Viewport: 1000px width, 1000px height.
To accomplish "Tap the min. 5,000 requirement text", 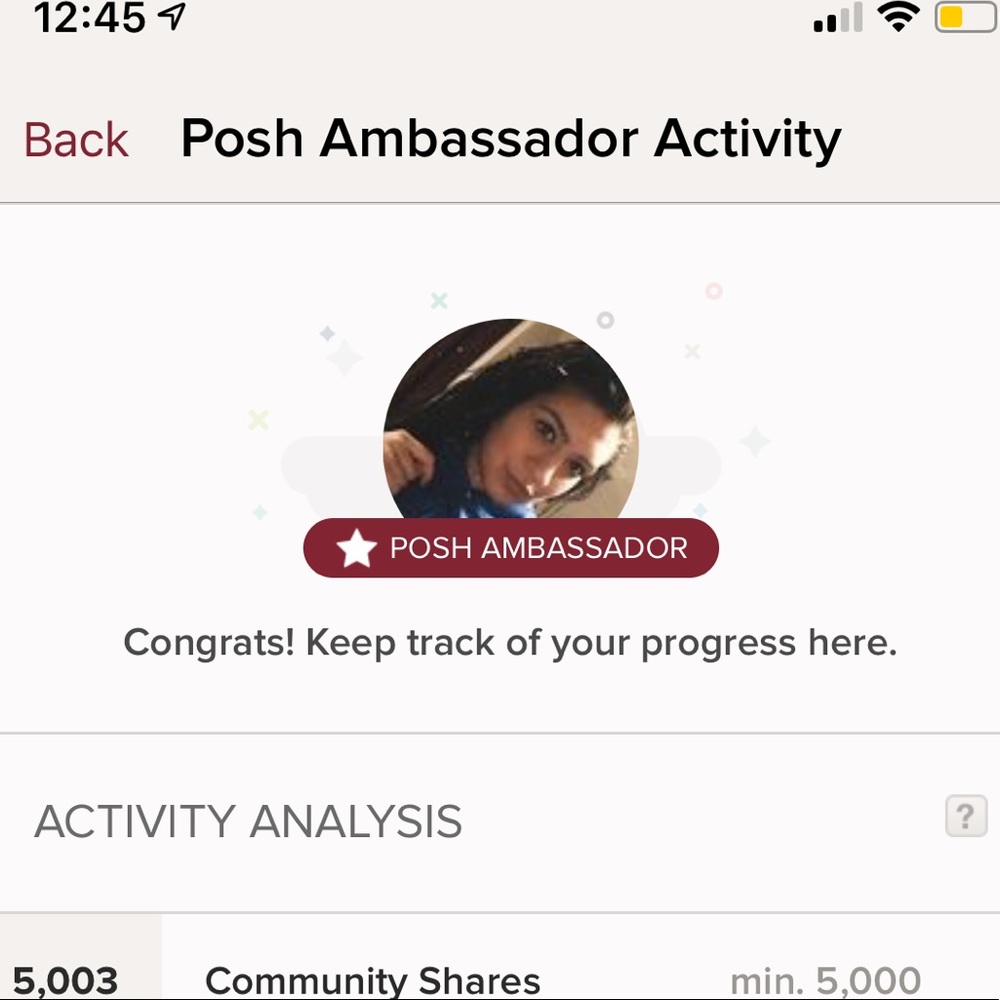I will click(825, 981).
